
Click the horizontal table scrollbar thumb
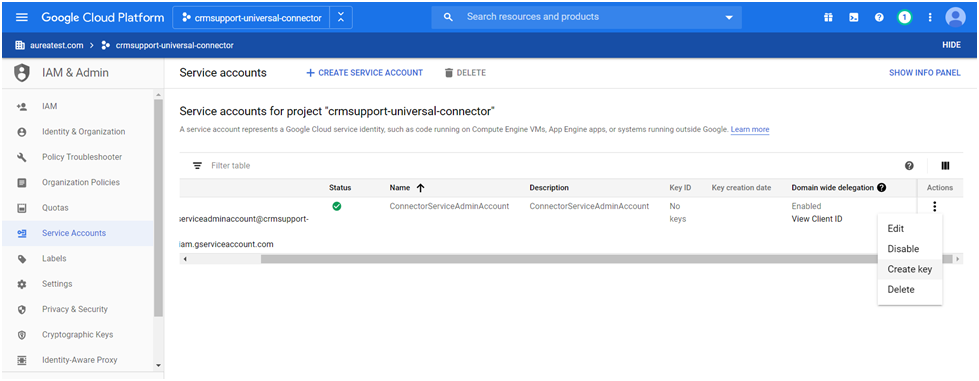point(607,259)
